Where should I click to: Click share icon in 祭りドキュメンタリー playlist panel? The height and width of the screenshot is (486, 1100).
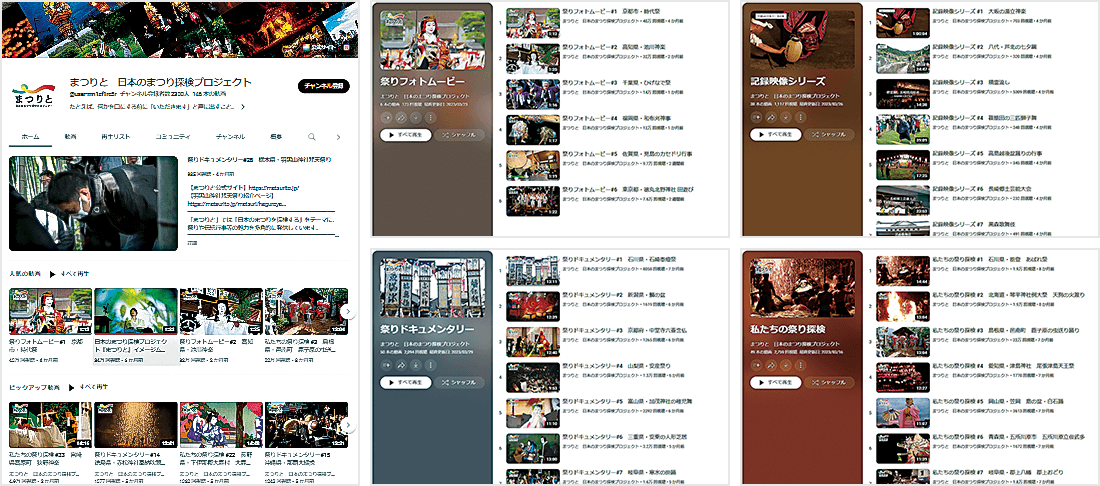[x=401, y=366]
